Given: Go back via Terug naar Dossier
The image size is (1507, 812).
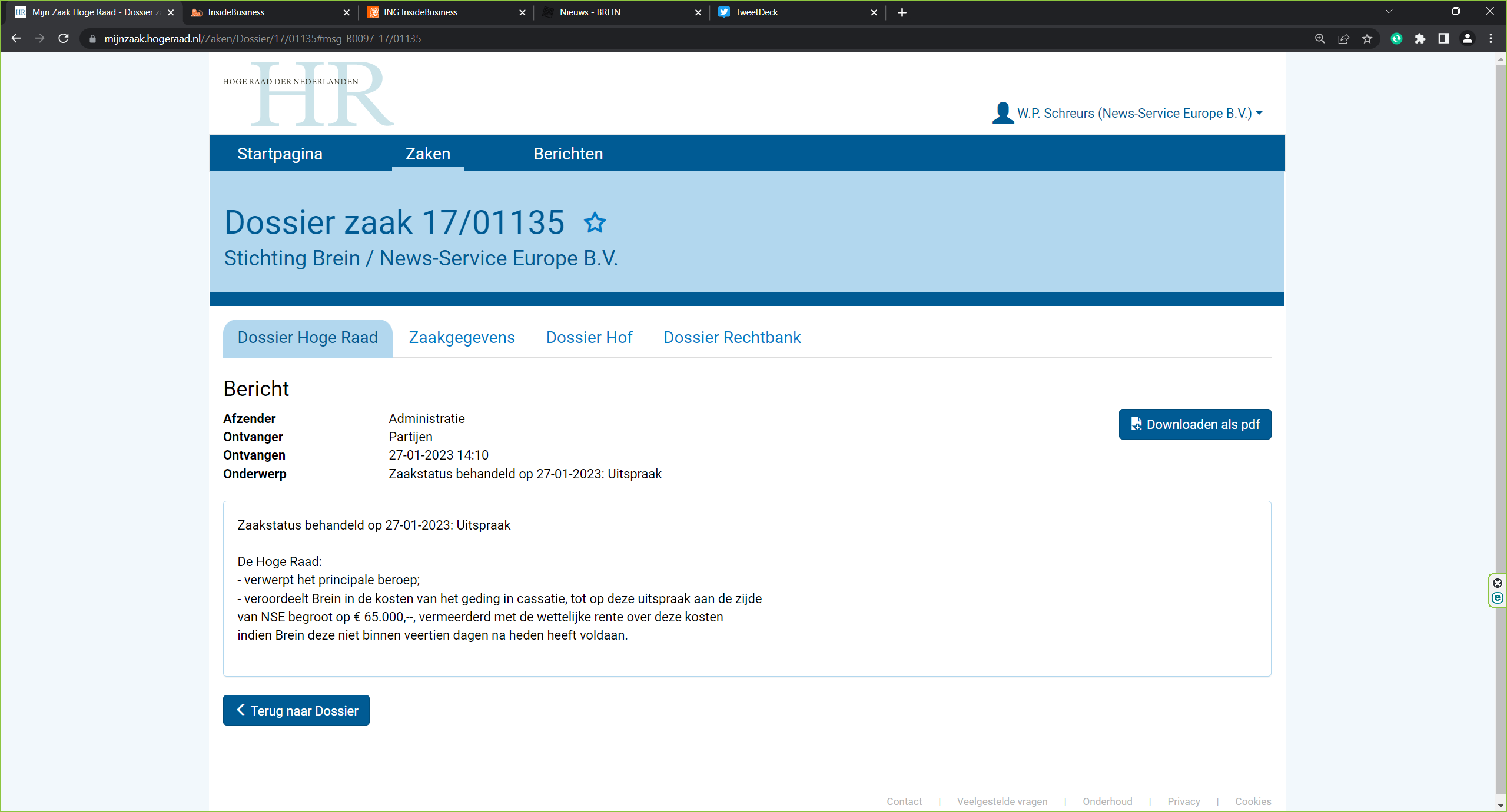Looking at the screenshot, I should tap(296, 710).
